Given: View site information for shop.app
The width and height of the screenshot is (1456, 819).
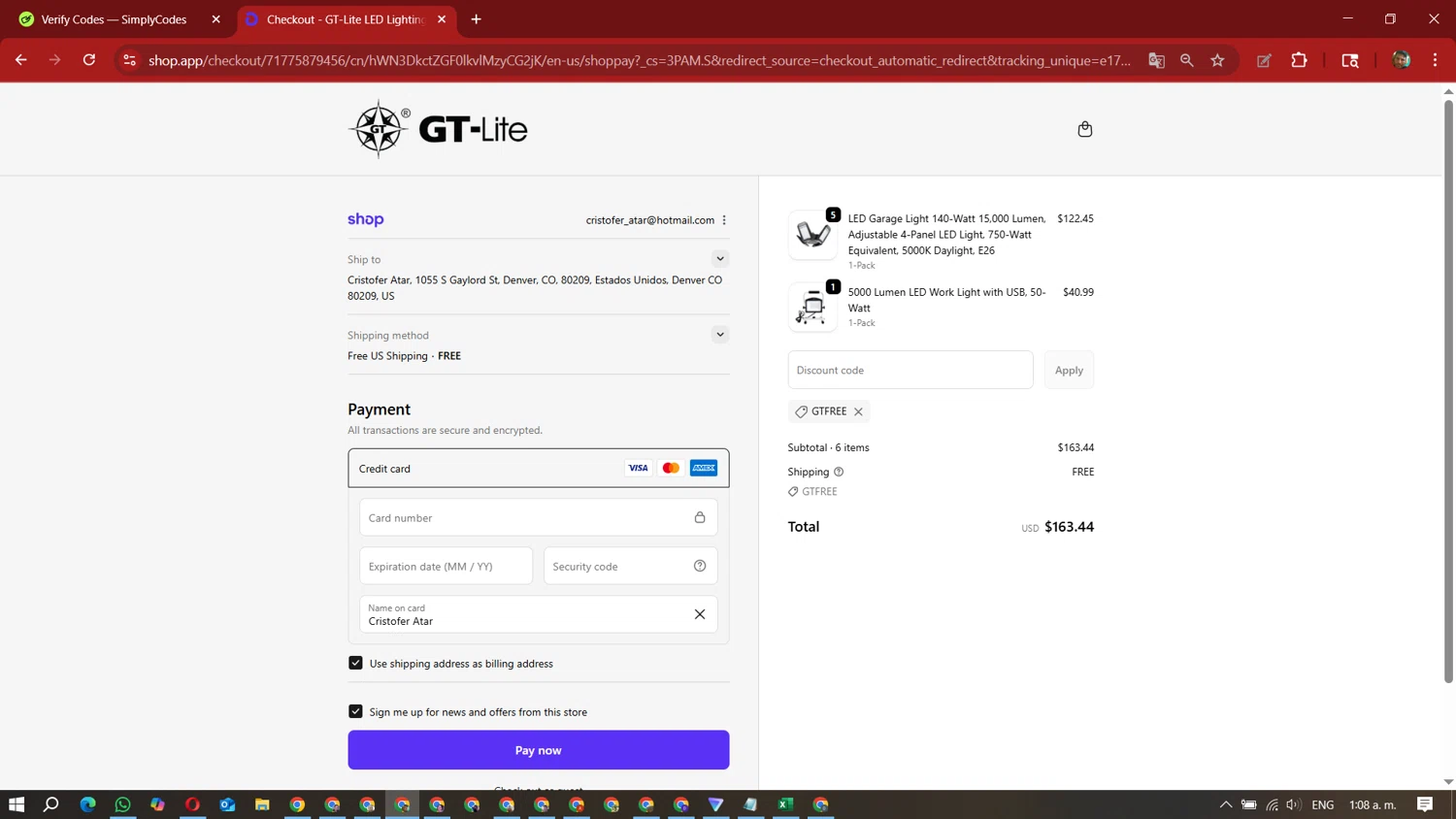Looking at the screenshot, I should [x=129, y=60].
